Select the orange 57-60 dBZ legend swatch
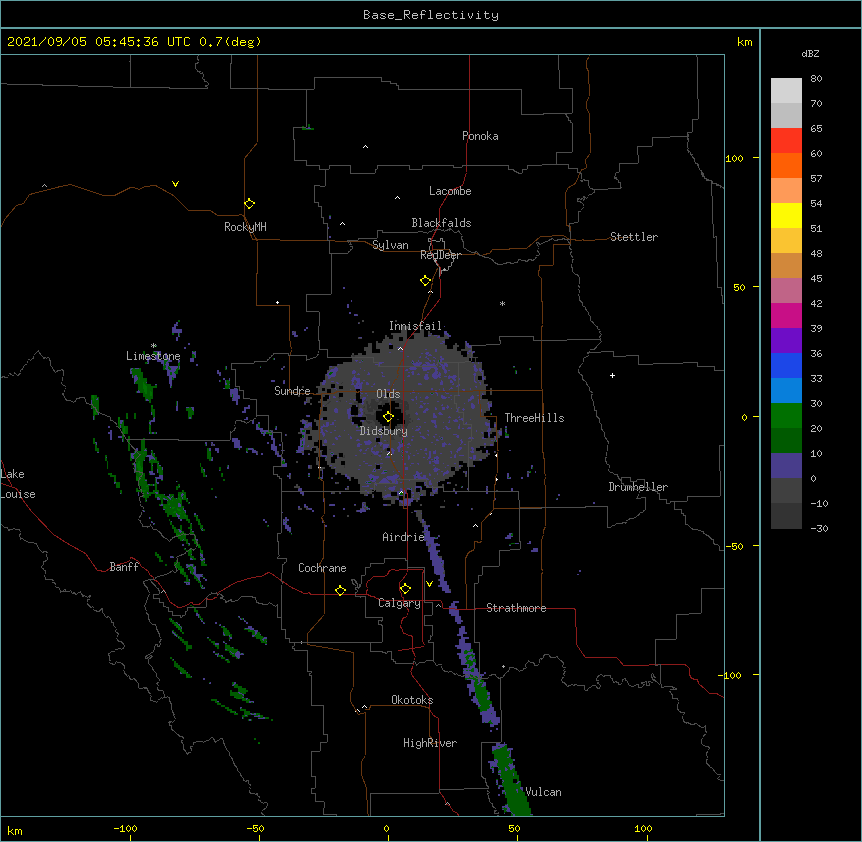This screenshot has width=862, height=842. point(786,165)
